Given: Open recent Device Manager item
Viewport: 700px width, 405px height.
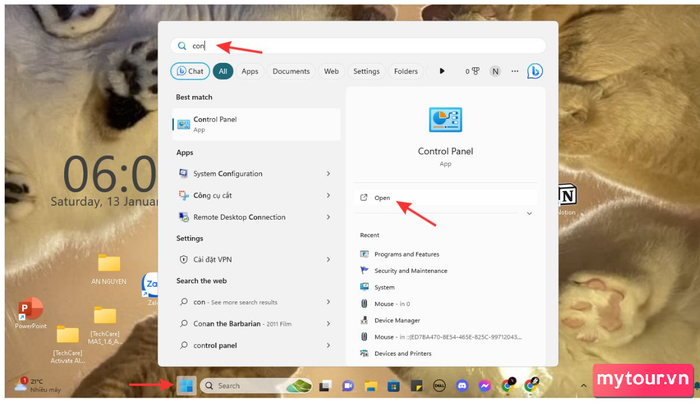Looking at the screenshot, I should tap(390, 320).
